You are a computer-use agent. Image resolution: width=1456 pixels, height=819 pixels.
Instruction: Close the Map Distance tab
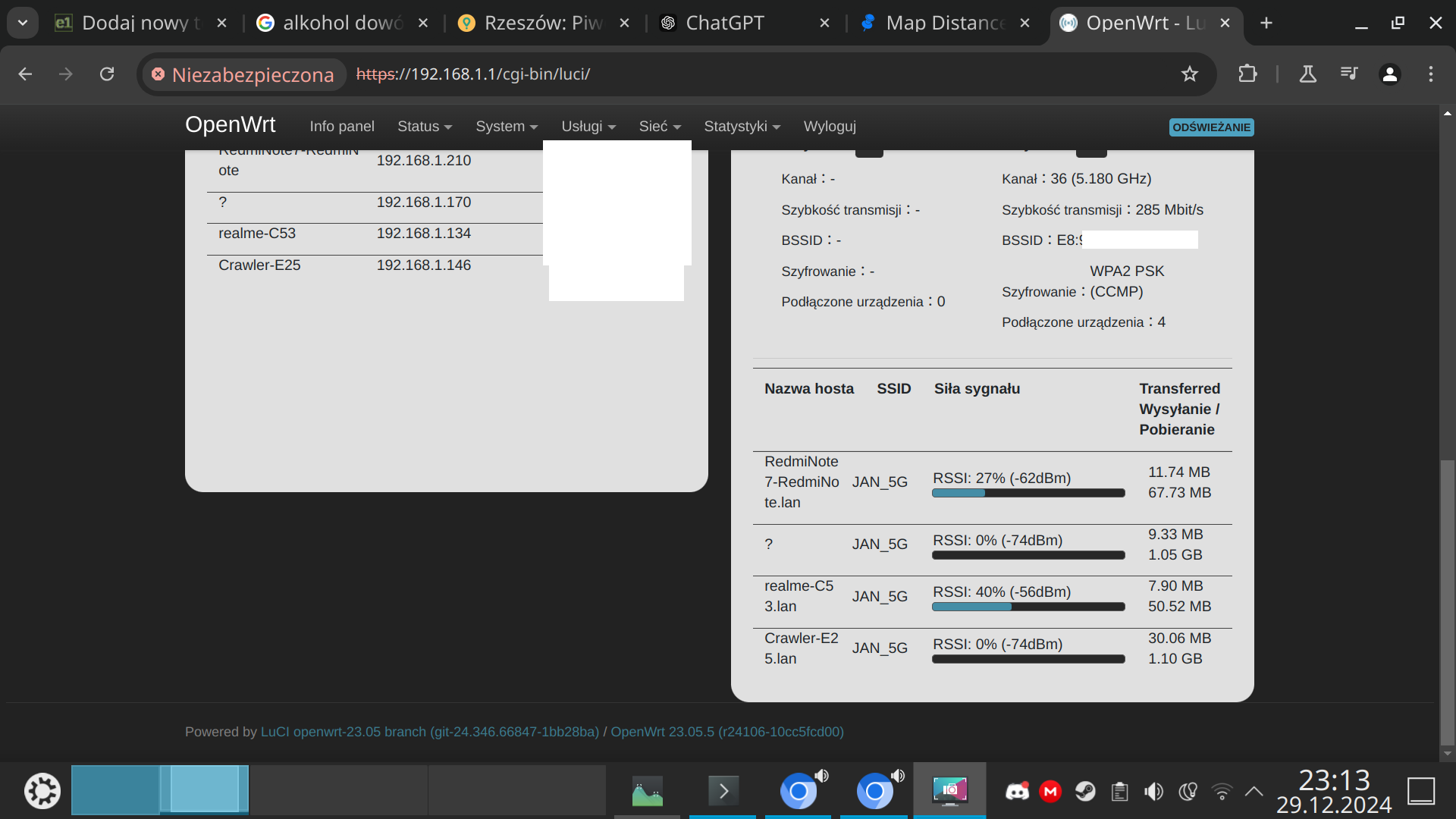click(x=1025, y=23)
